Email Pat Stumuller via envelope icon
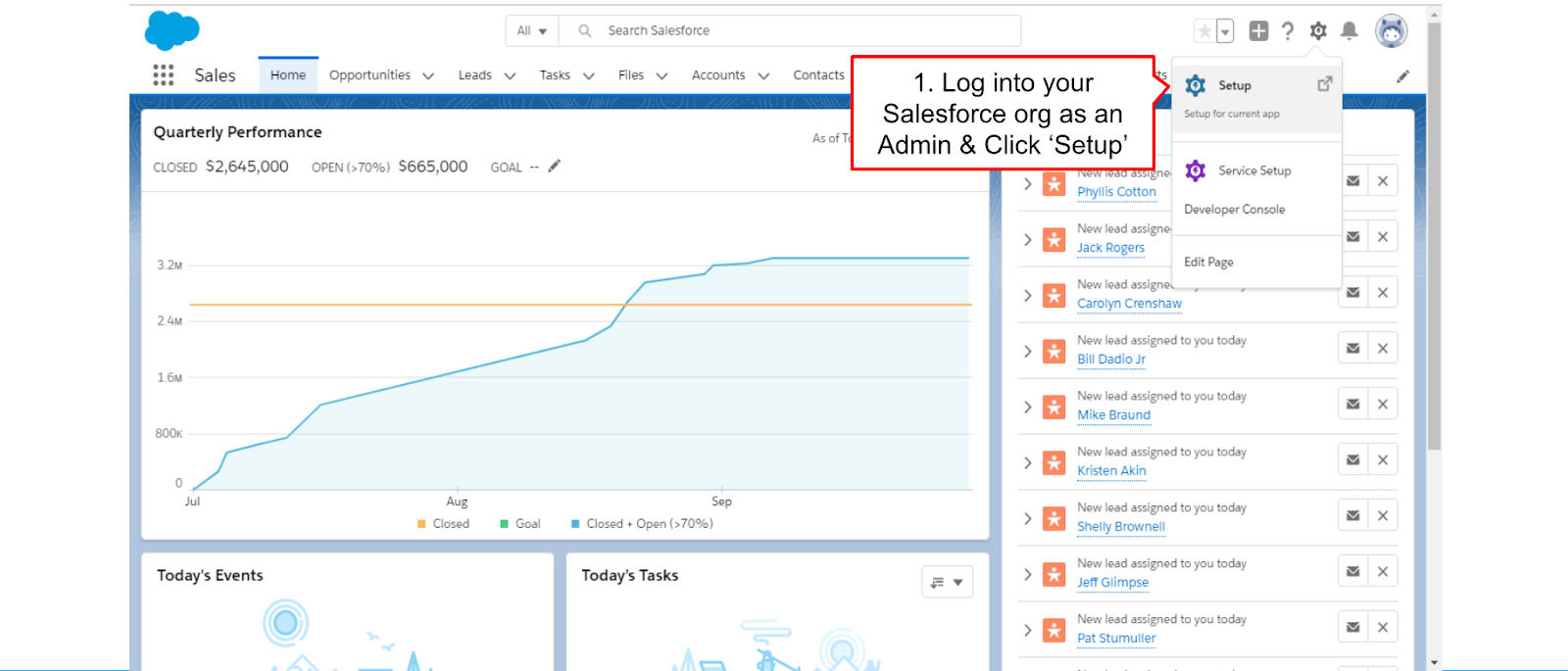 tap(1353, 628)
